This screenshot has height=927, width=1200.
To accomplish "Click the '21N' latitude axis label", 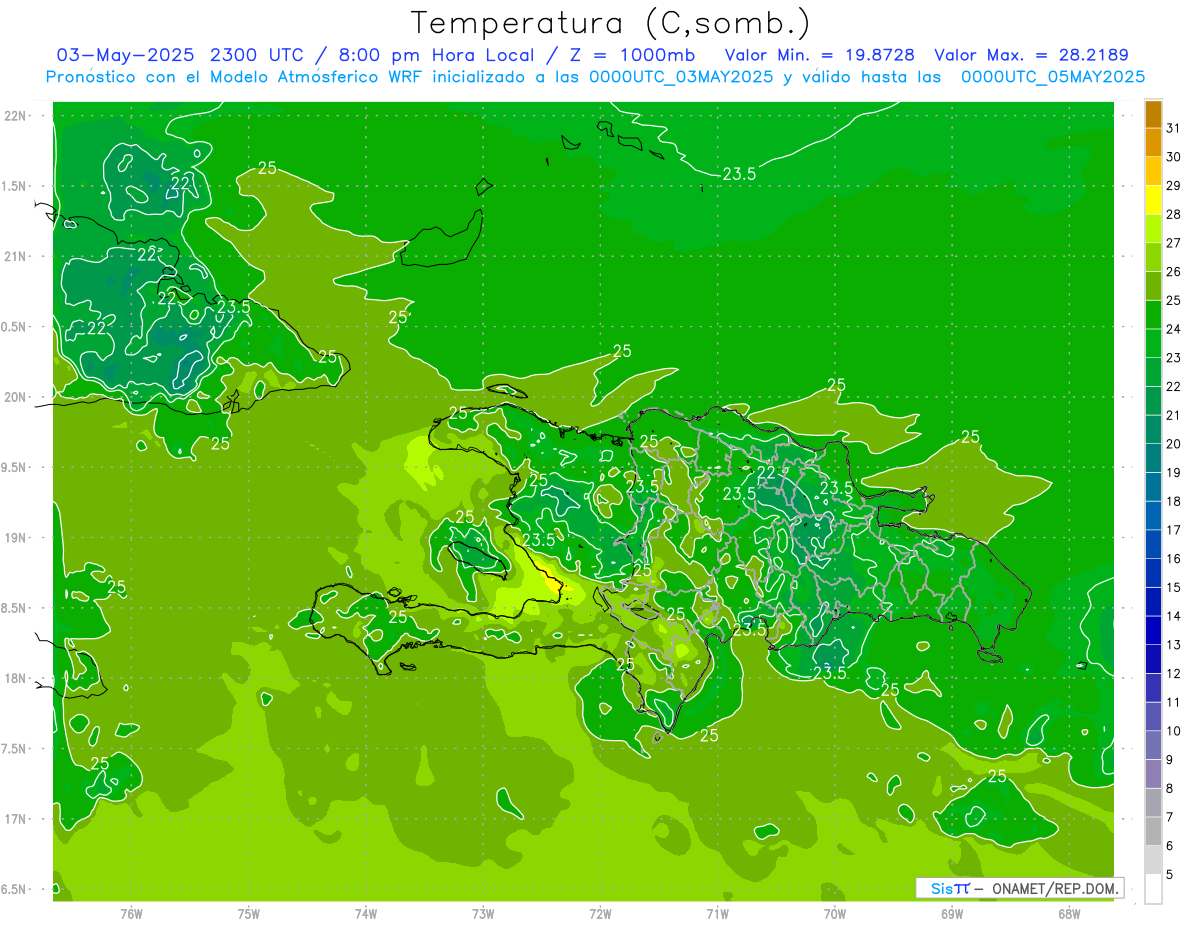I will [x=15, y=256].
